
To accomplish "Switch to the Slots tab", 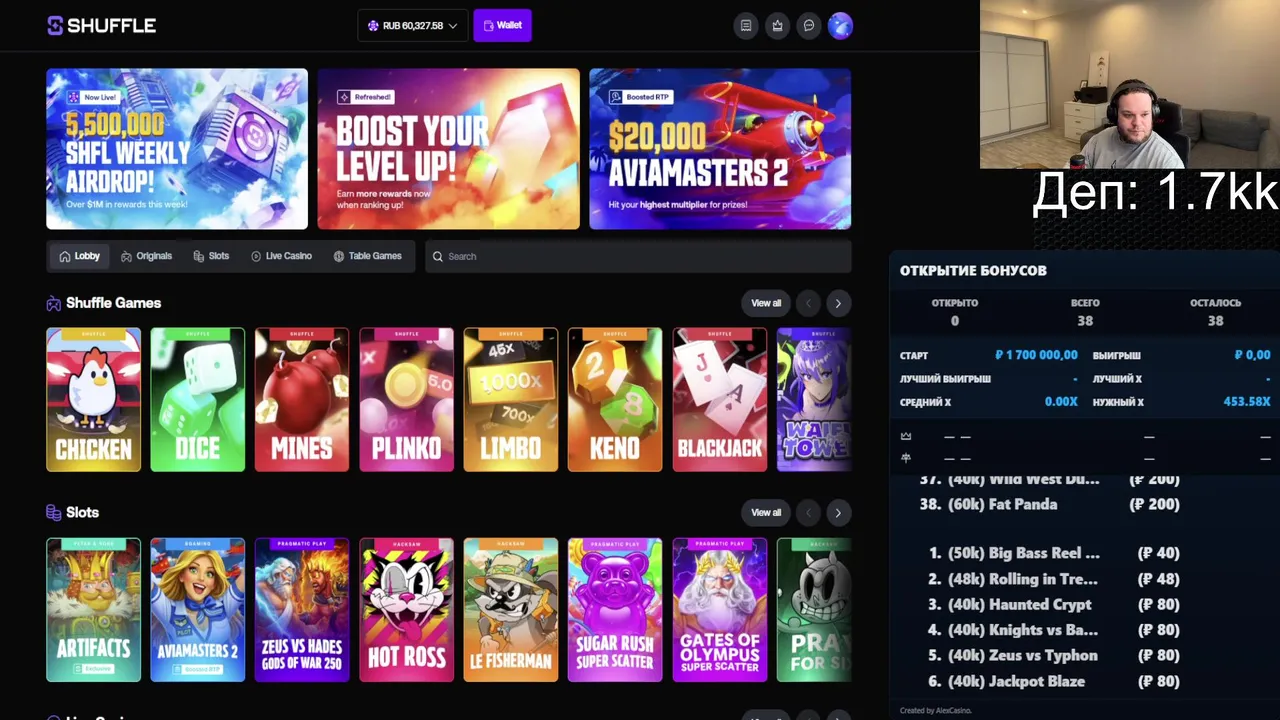I will click(x=211, y=256).
